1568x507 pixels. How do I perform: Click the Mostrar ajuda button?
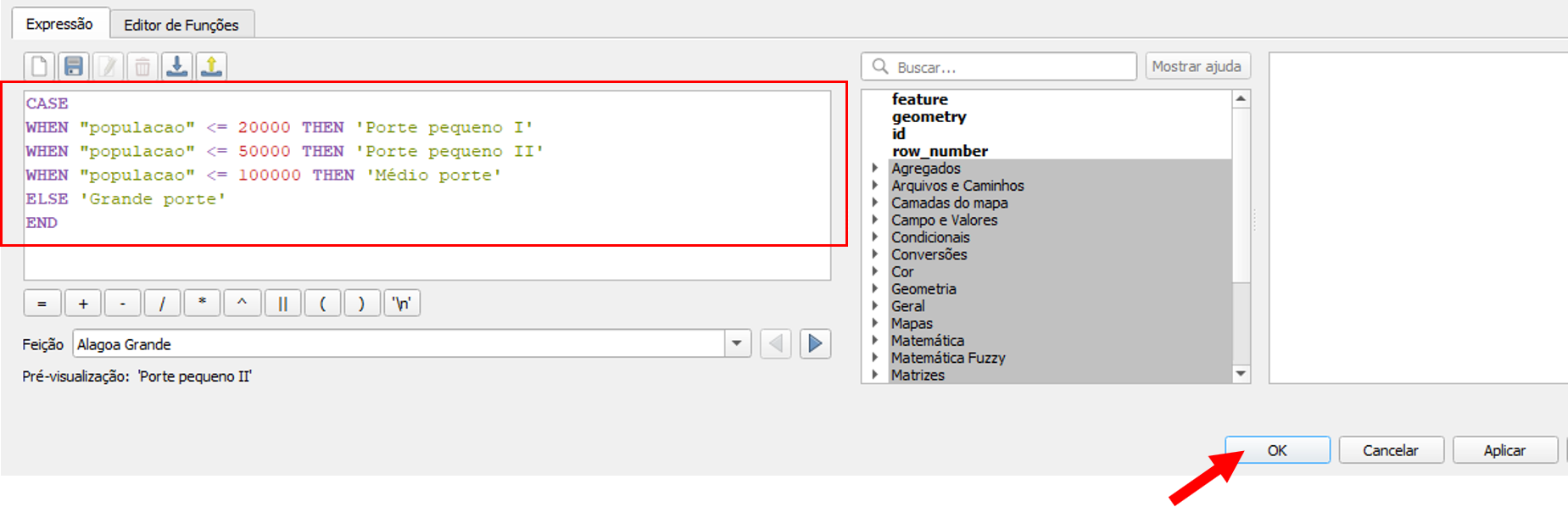coord(1196,66)
